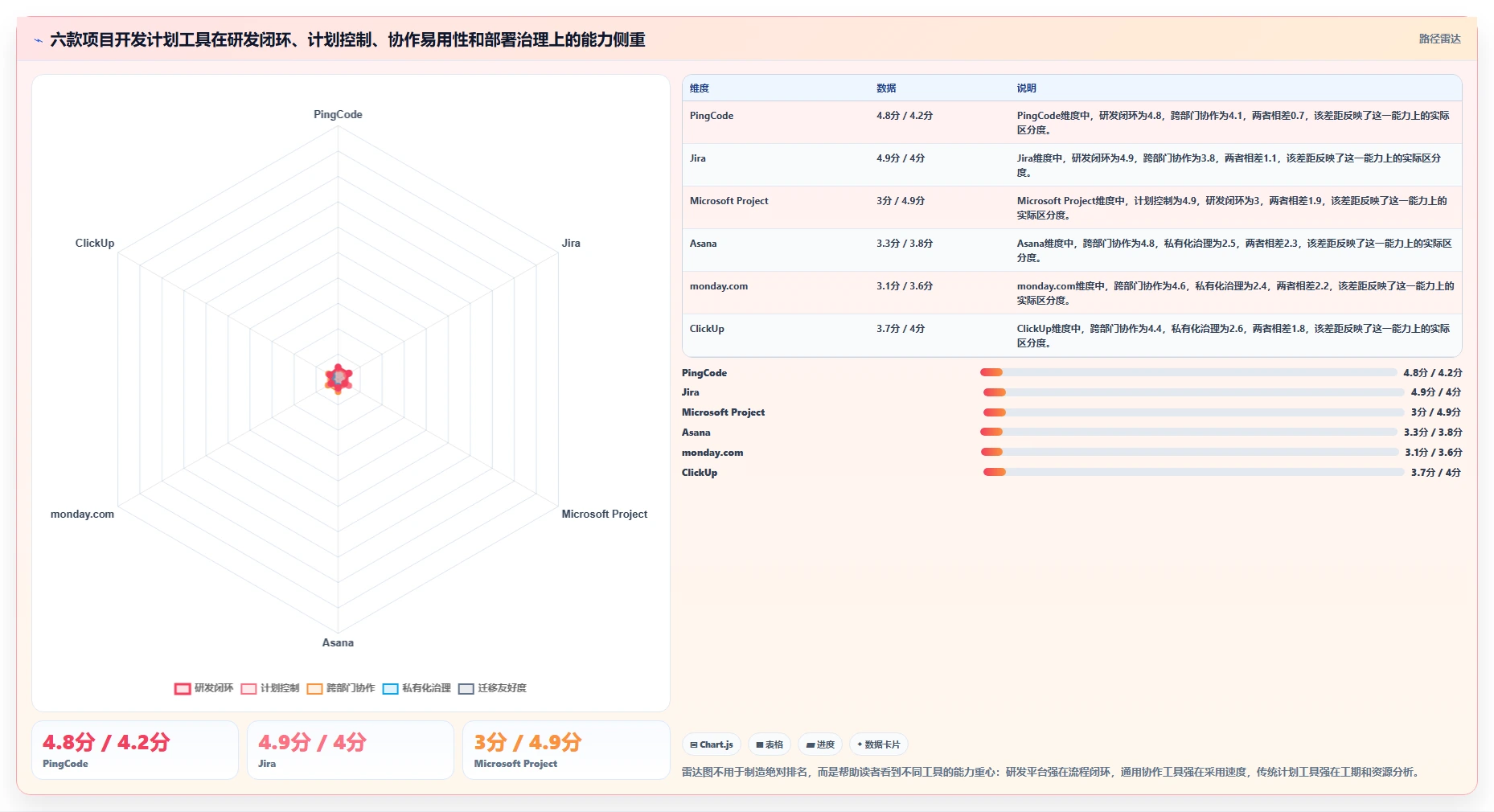Click the blue icon beside the dashboard title
The image size is (1494, 812).
click(38, 40)
